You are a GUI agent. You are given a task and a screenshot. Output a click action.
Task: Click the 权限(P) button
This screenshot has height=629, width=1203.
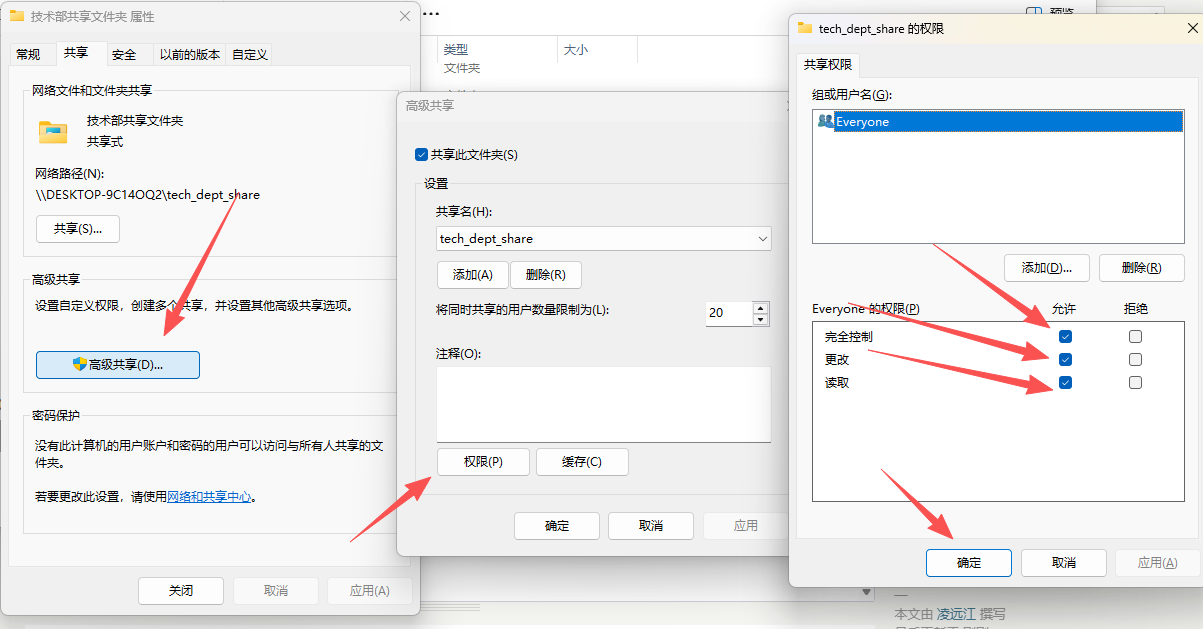[483, 461]
